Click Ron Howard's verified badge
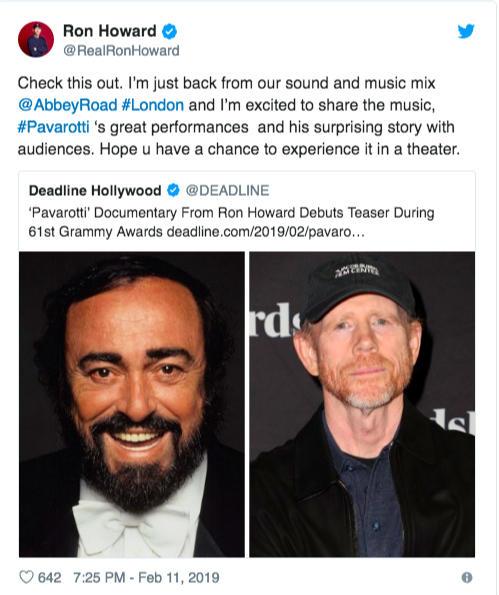The height and width of the screenshot is (595, 499). click(169, 31)
